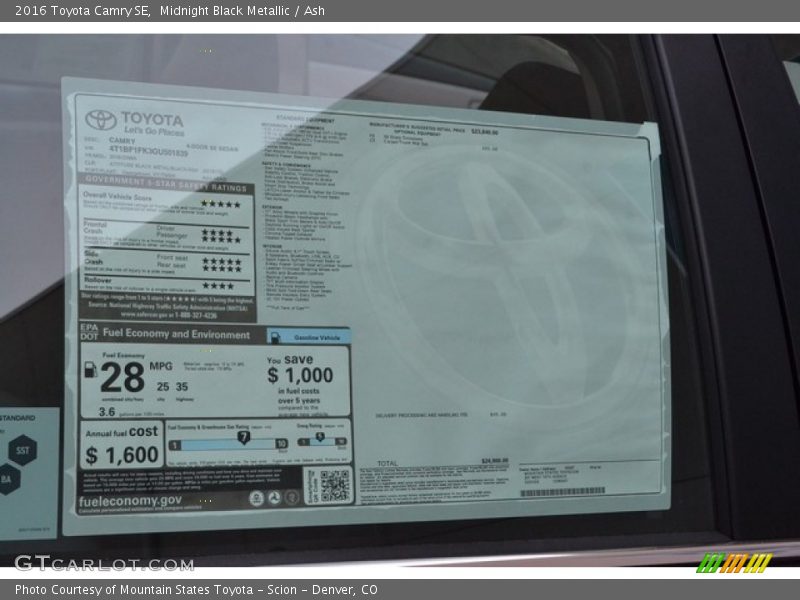Click the EPA DOT label icon
The image size is (800, 600).
(x=87, y=333)
